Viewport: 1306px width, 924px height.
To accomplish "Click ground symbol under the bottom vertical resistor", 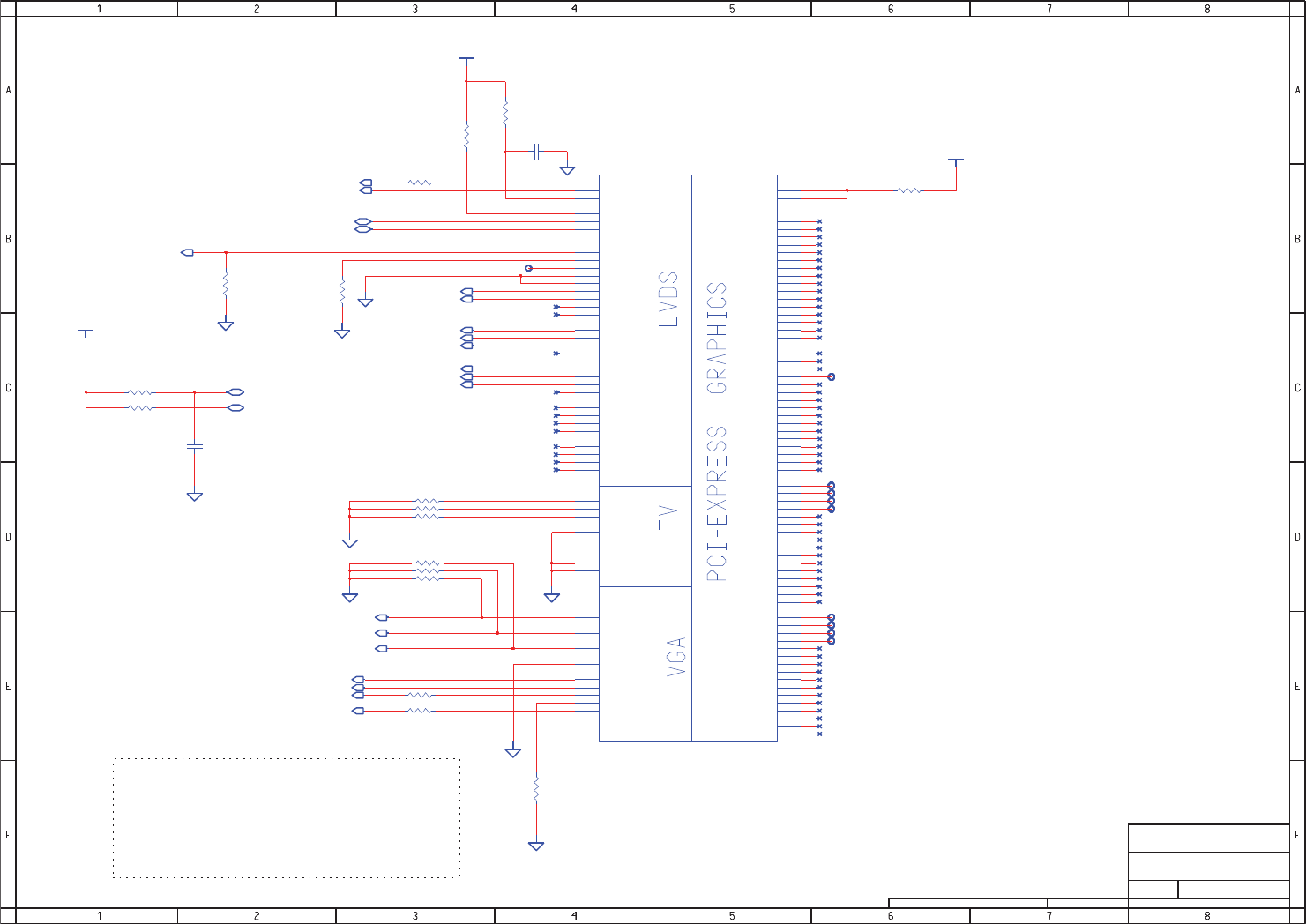I will click(x=536, y=846).
